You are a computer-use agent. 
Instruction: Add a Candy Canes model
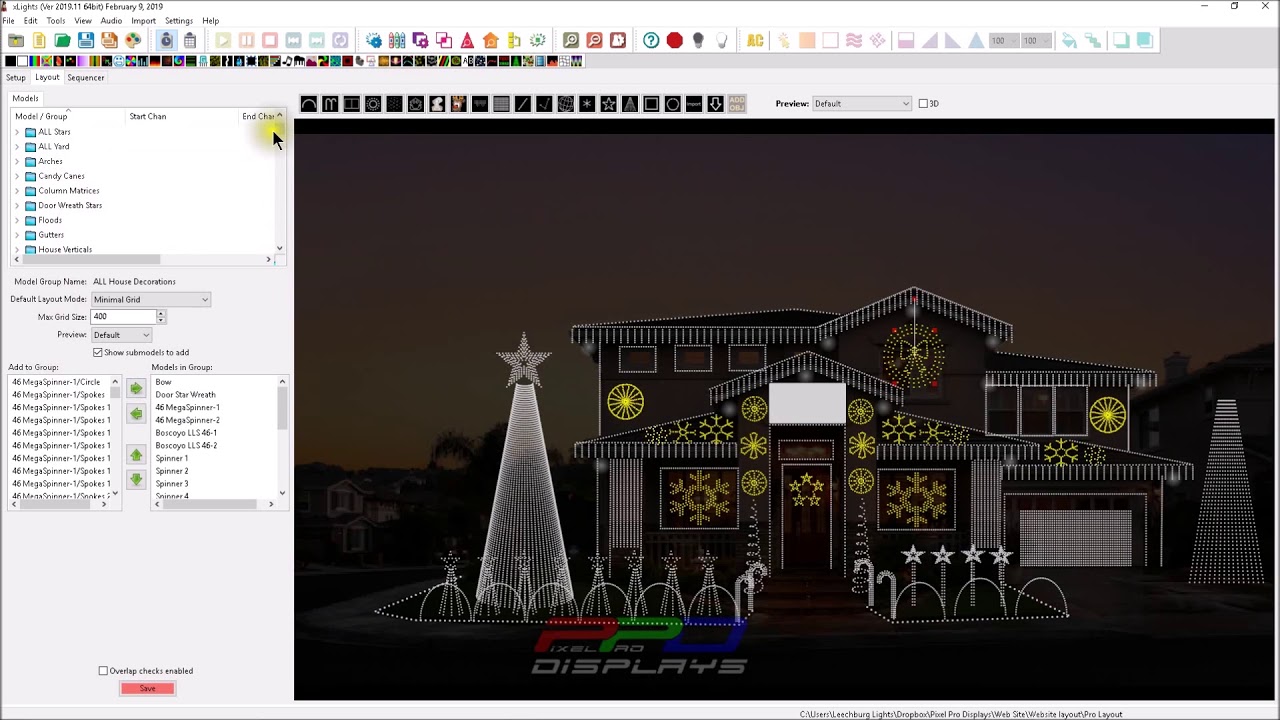point(330,104)
